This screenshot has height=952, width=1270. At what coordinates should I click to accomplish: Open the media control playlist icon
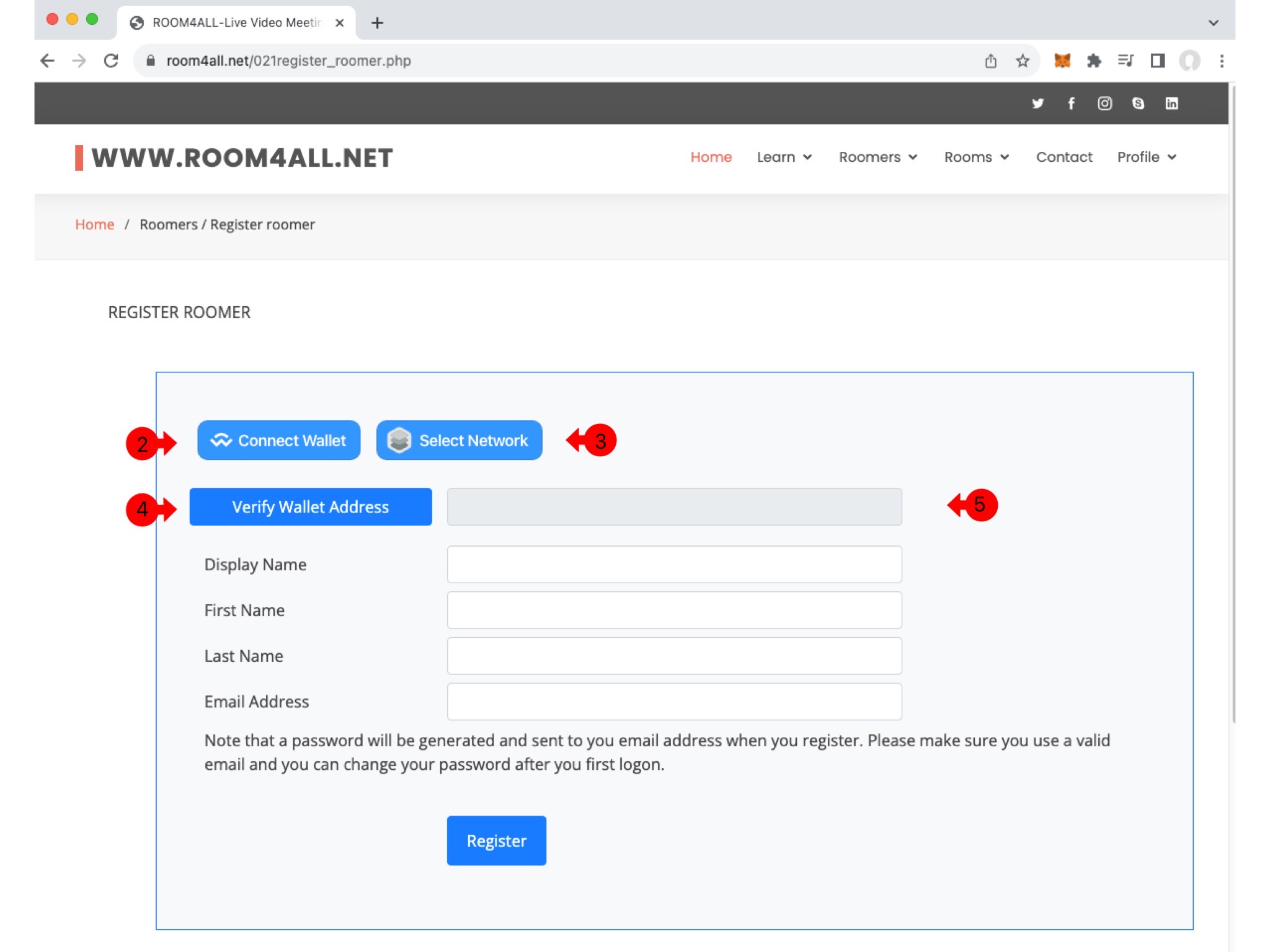point(1126,60)
